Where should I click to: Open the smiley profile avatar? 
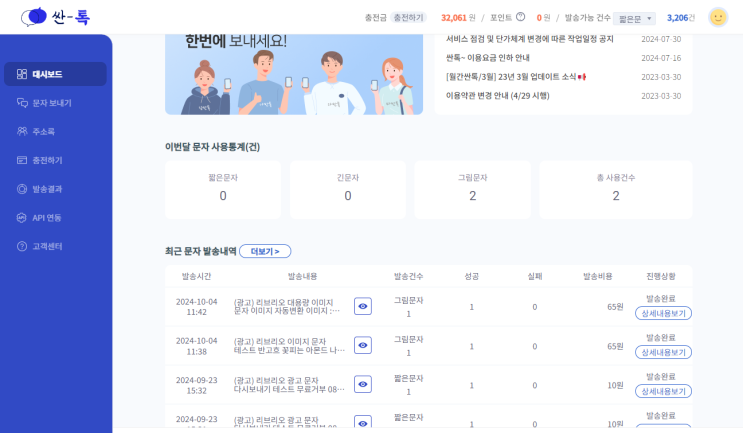tap(718, 18)
